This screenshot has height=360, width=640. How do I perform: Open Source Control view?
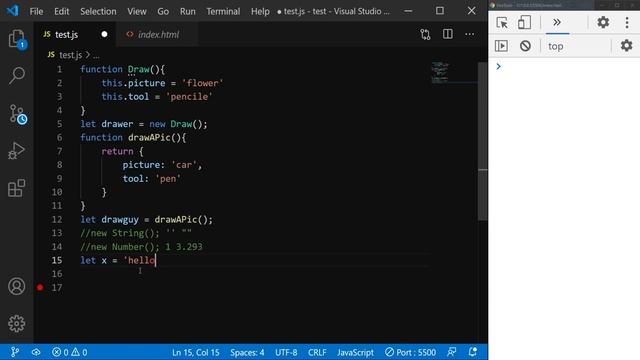[18, 114]
